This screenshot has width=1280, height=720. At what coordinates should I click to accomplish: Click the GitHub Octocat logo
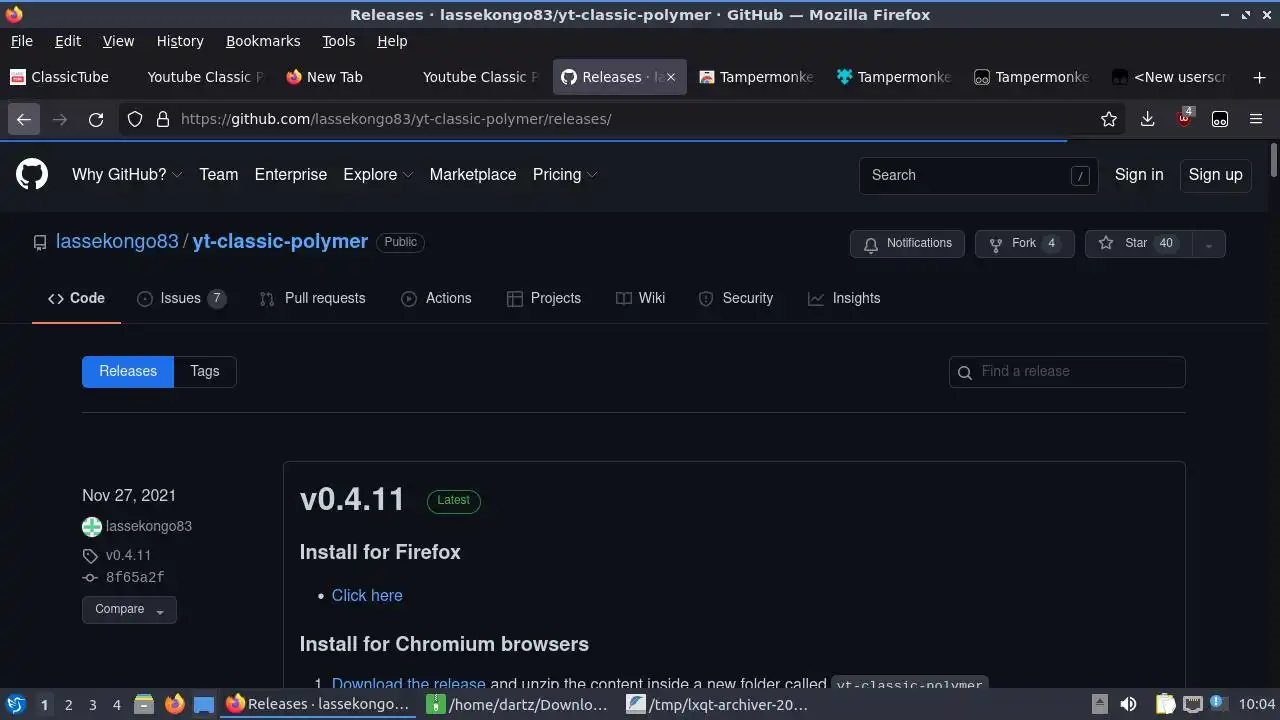click(x=32, y=175)
